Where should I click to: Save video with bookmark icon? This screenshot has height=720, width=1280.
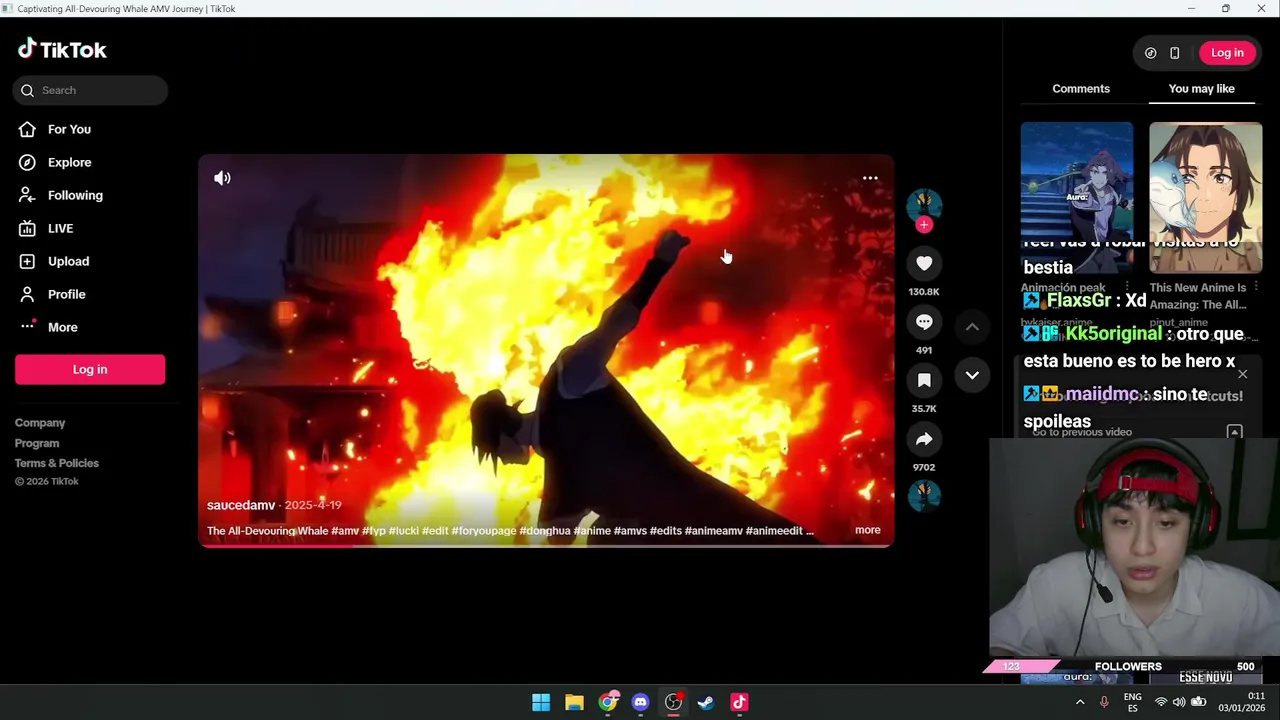pos(924,380)
